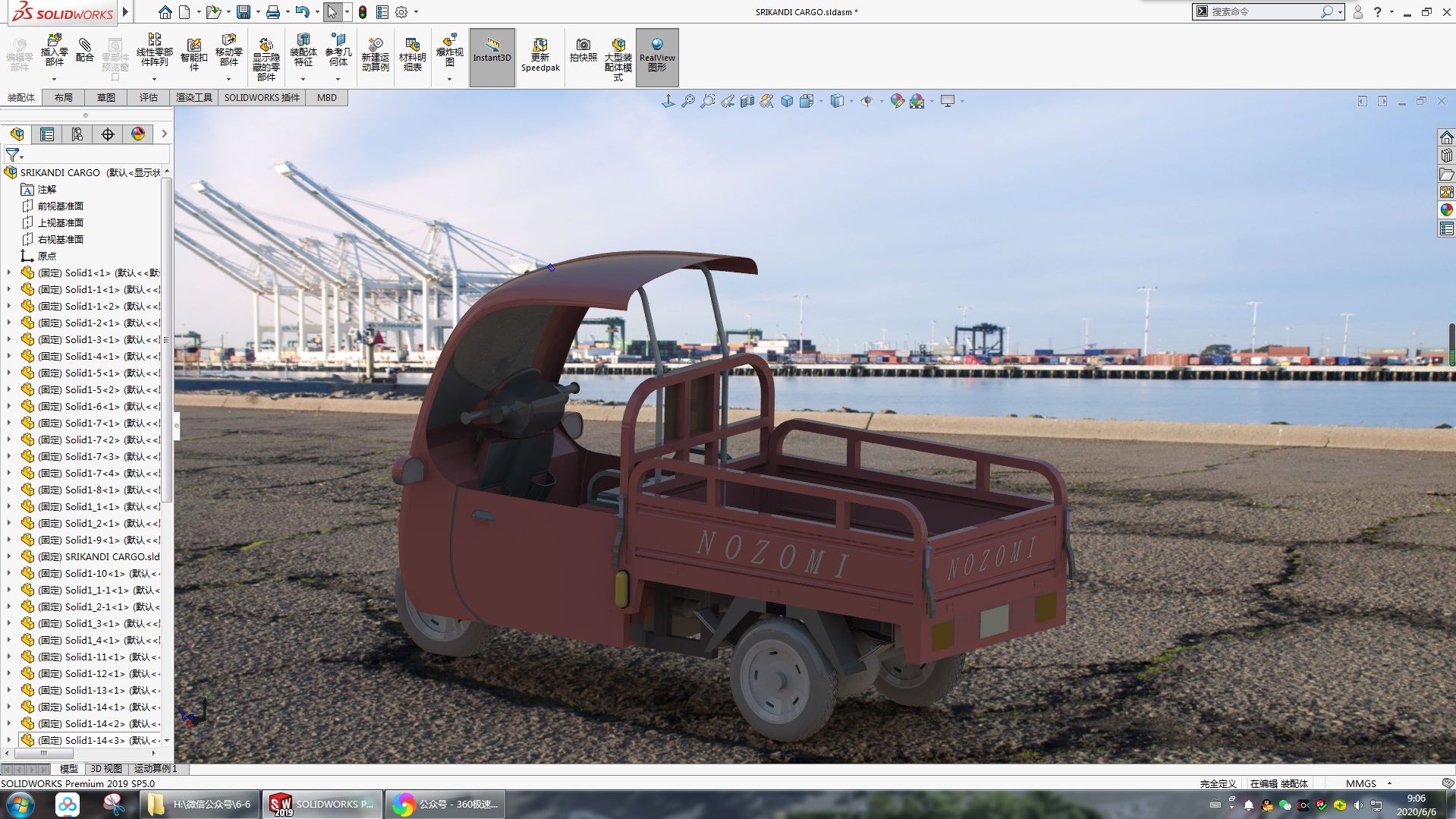Open the DisplayManager appearance color tab

pyautogui.click(x=138, y=134)
